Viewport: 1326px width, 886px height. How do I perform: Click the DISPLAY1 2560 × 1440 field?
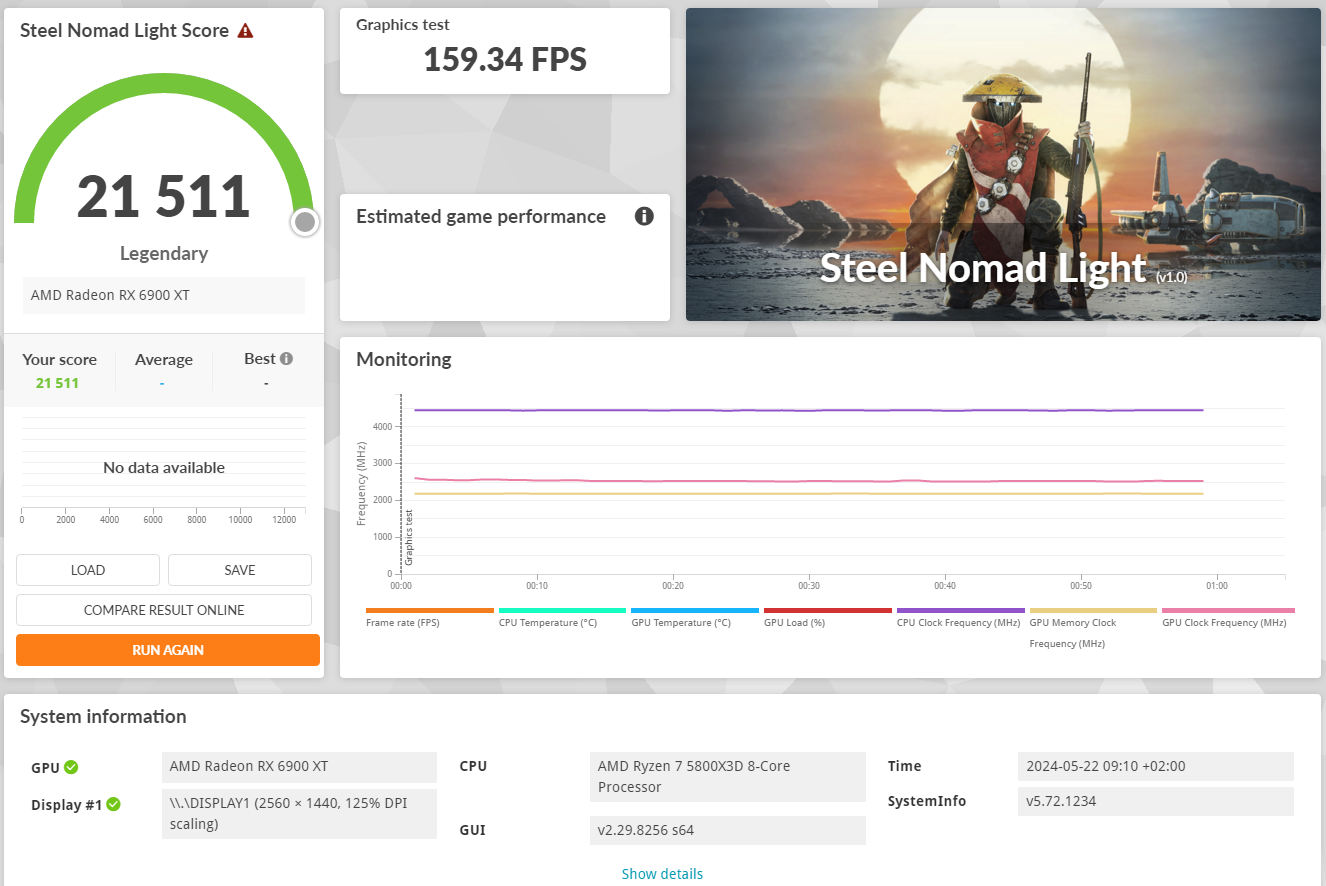pos(299,814)
